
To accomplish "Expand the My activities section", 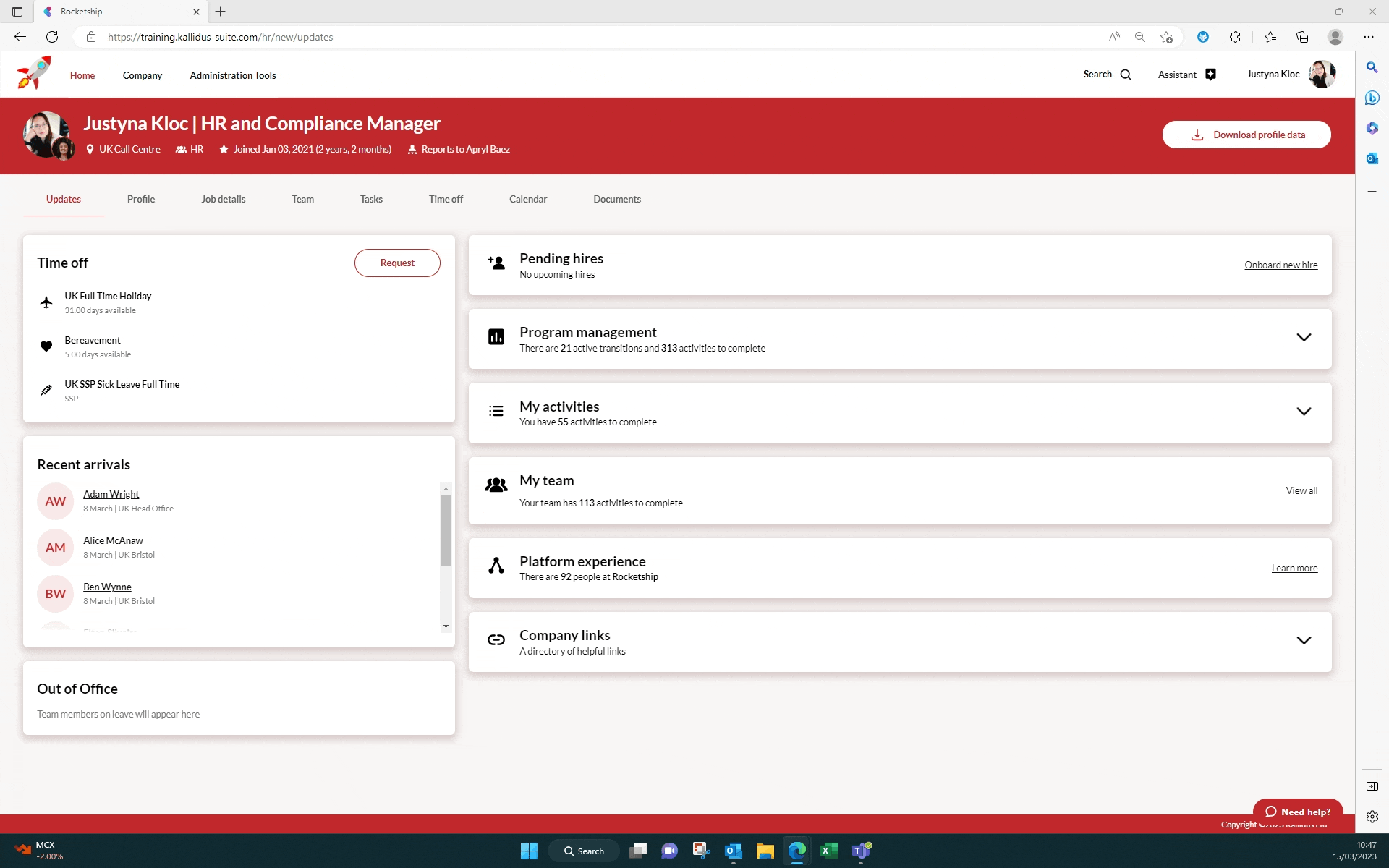I will (x=1303, y=412).
